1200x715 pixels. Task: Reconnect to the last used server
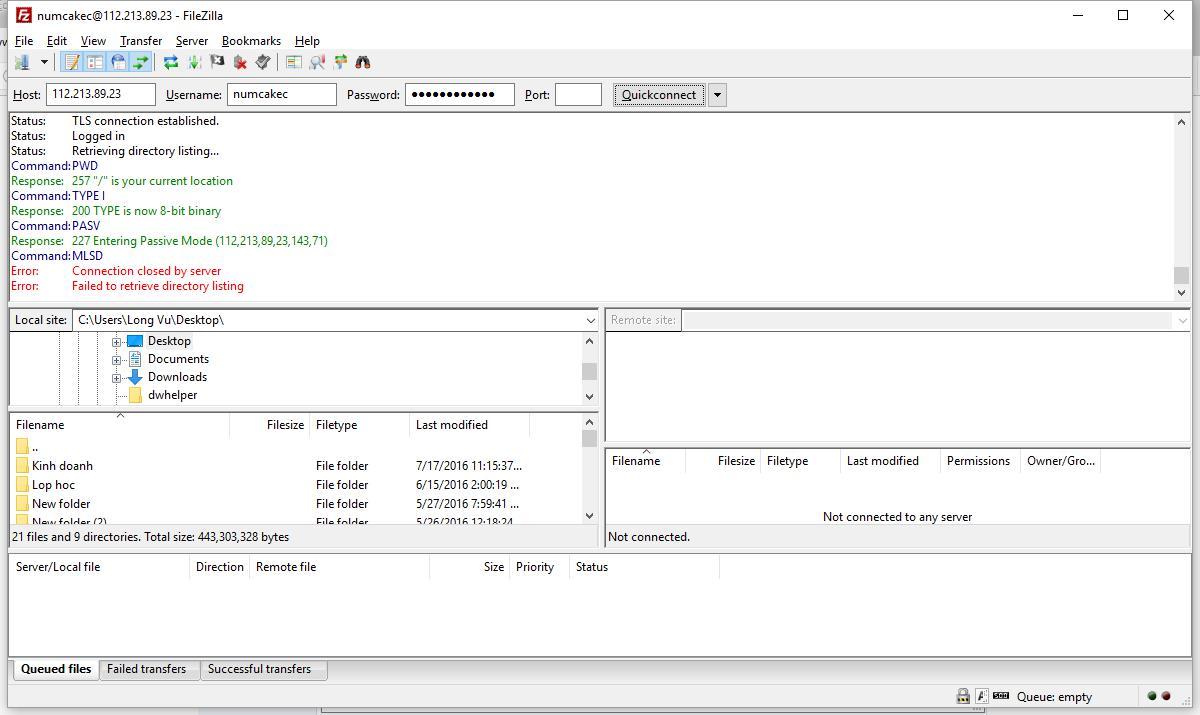pos(263,62)
